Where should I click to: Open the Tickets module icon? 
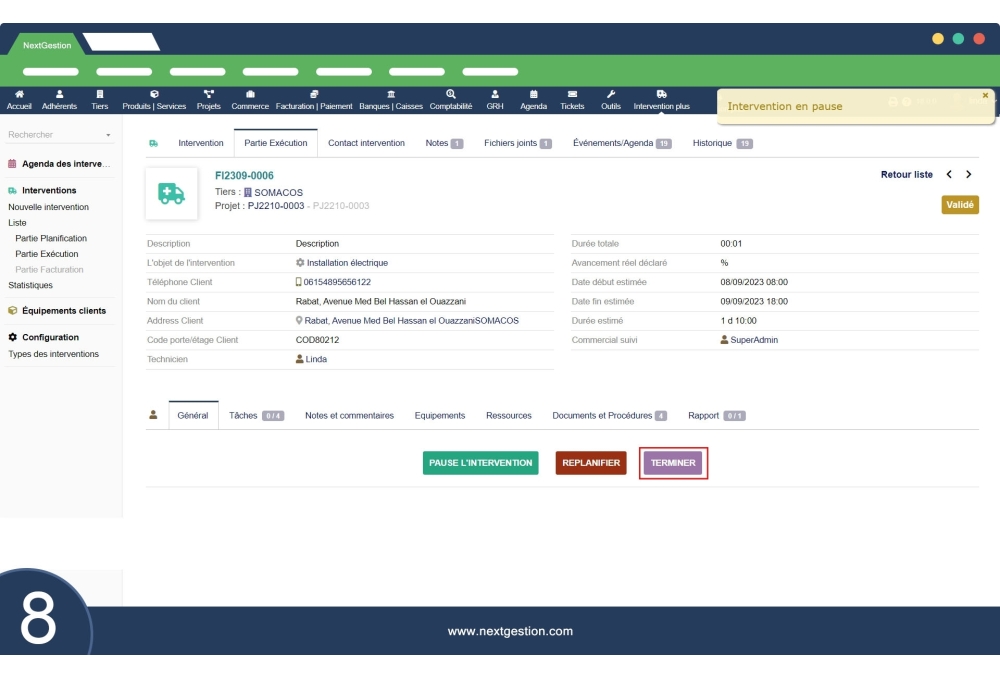coord(572,95)
